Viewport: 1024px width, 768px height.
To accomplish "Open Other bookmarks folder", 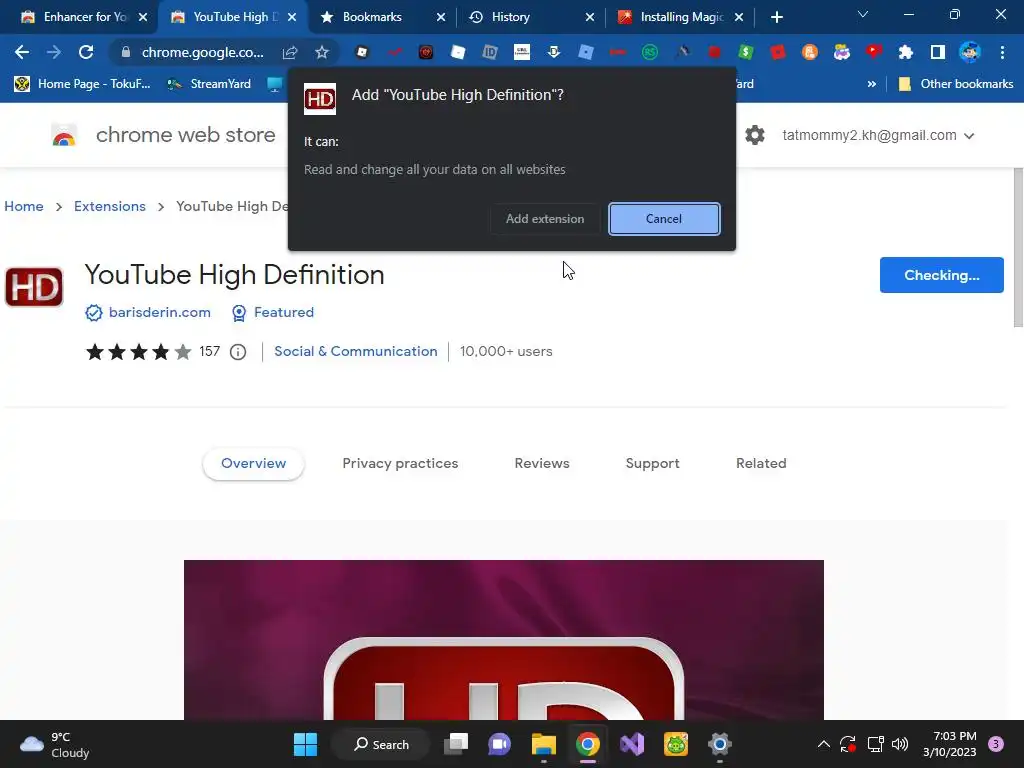I will pyautogui.click(x=956, y=84).
